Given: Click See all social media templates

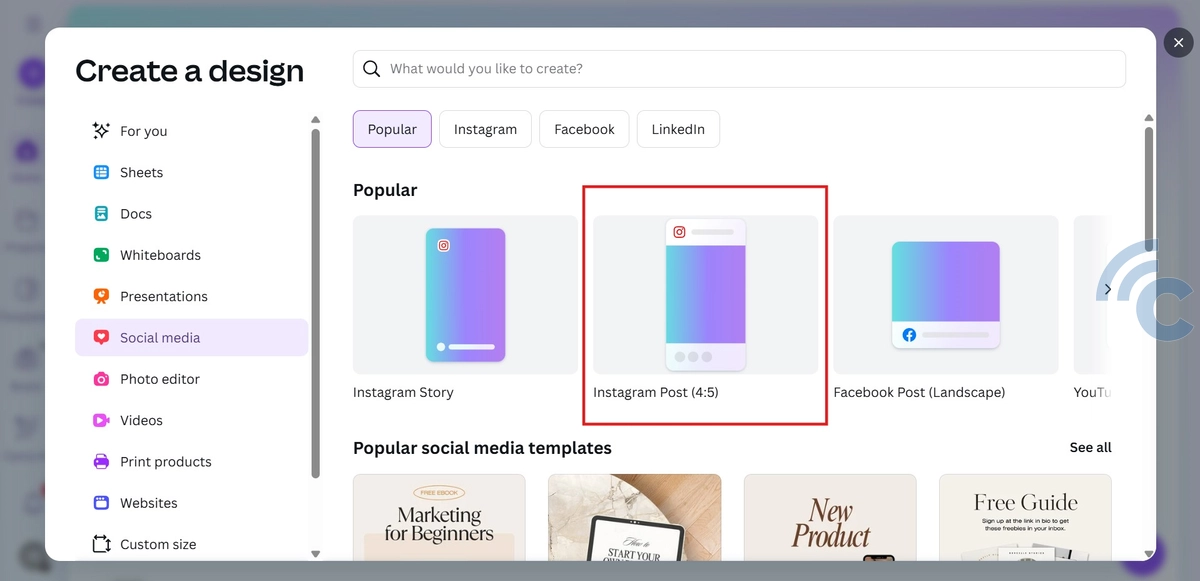Looking at the screenshot, I should (1090, 447).
